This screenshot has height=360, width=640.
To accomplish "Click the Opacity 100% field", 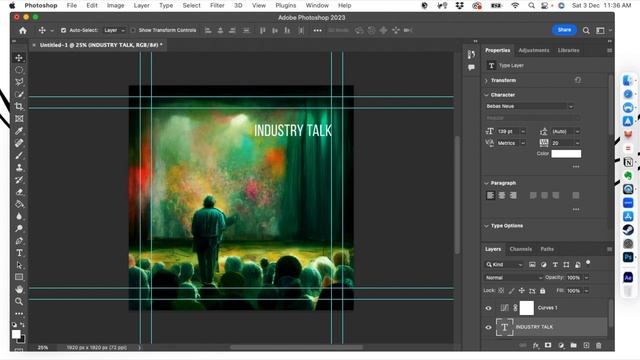I will click(573, 278).
